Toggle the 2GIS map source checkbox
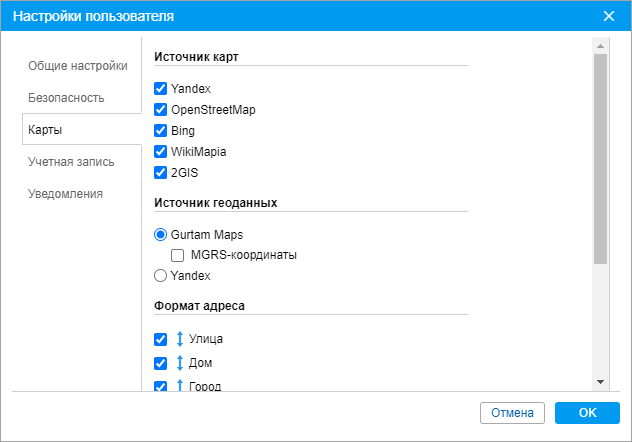 click(161, 173)
